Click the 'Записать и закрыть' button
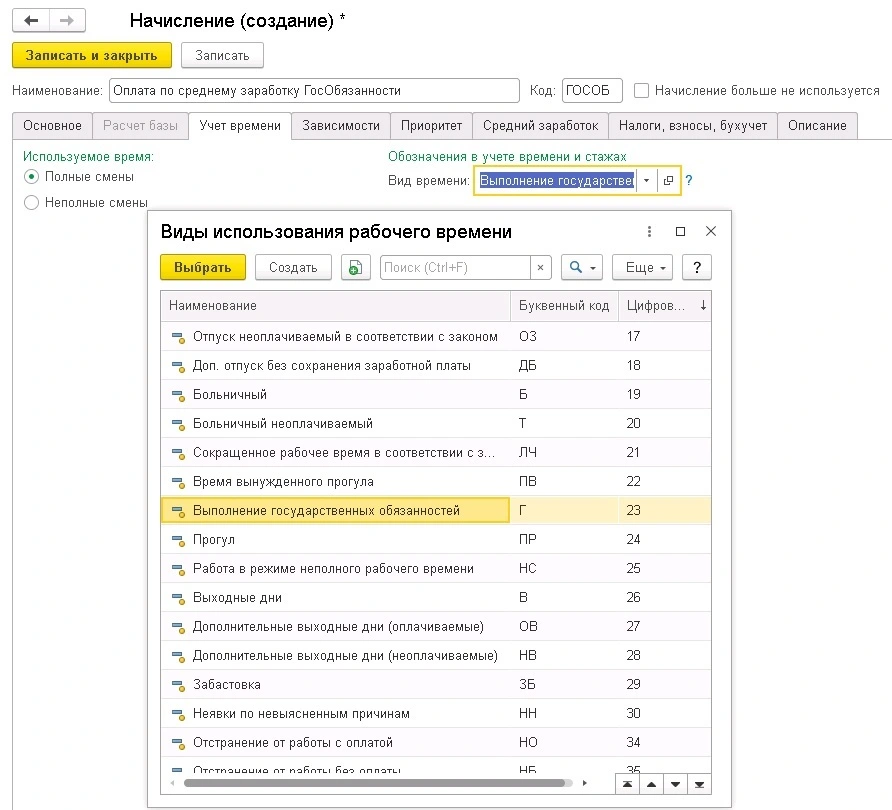Viewport: 892px width, 810px height. [x=92, y=55]
